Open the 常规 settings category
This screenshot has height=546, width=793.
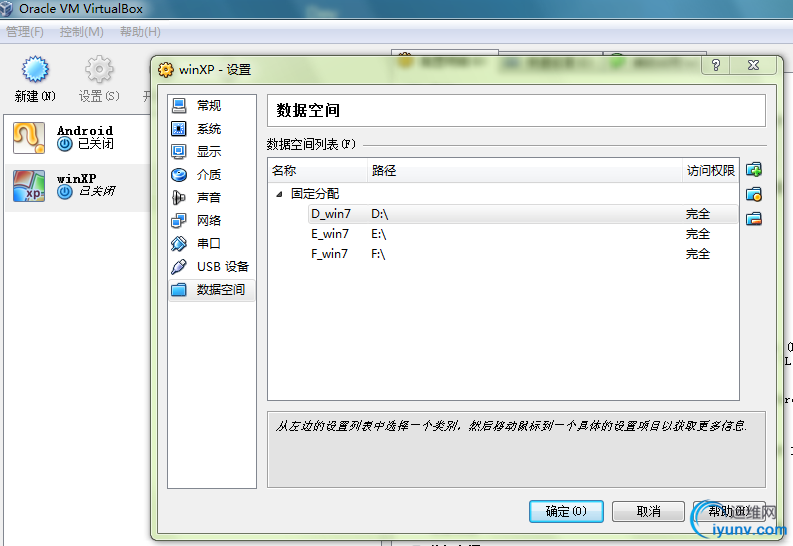[x=211, y=105]
